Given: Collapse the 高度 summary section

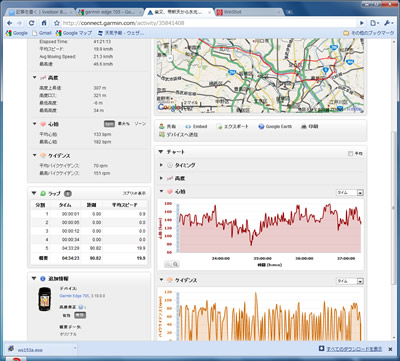Looking at the screenshot, I should coord(34,78).
